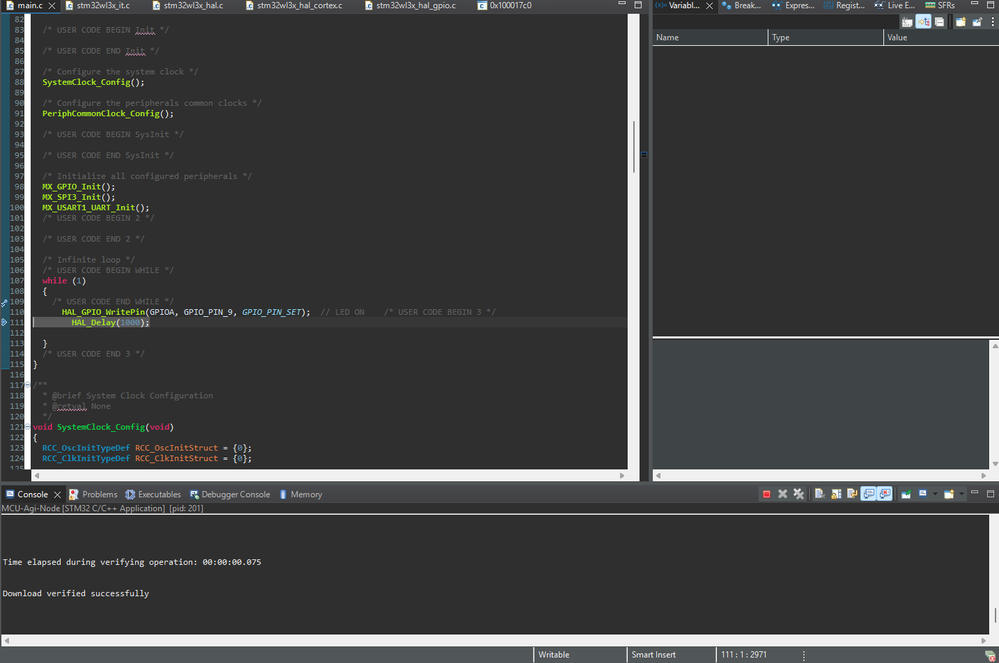Open the Memory tab
The width and height of the screenshot is (999, 663).
(300, 494)
